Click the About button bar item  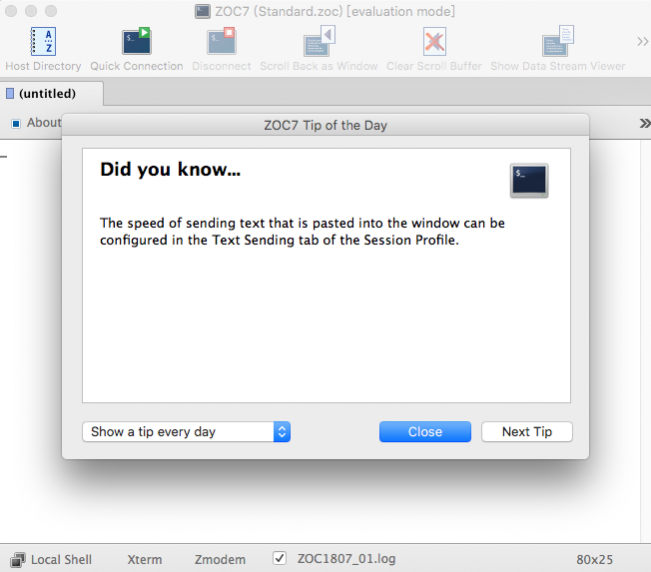point(37,123)
